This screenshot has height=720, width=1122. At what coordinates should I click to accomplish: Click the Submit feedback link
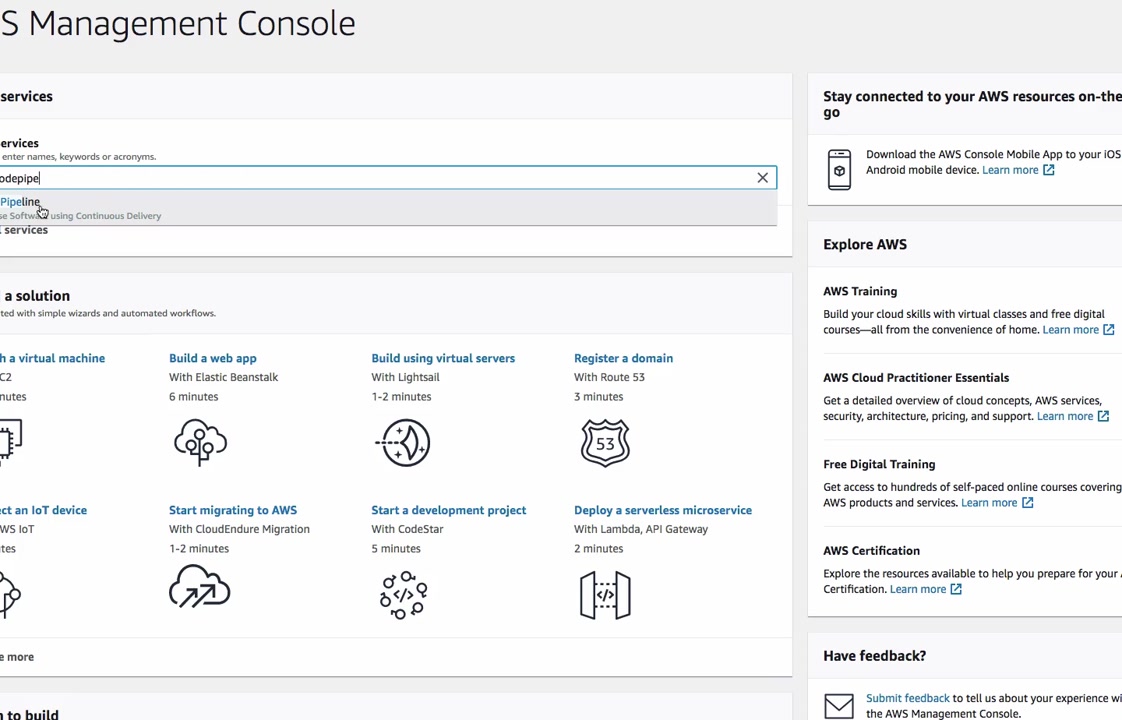(907, 698)
